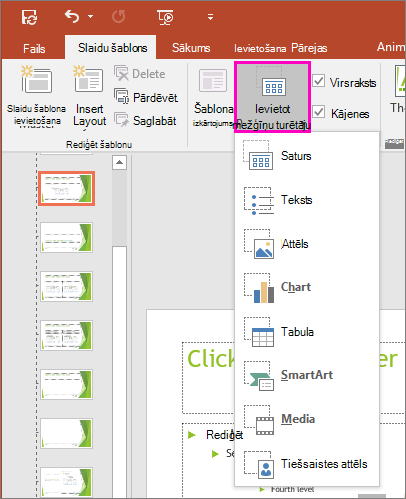Image resolution: width=406 pixels, height=499 pixels.
Task: Click the 'Fourth level' text
Action: pos(292,489)
